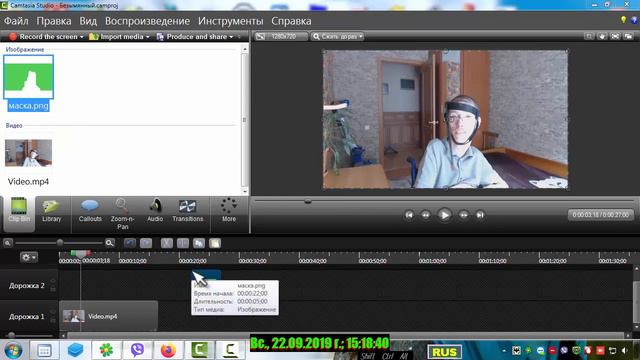Click the cut (scissors) timeline button
This screenshot has width=640, height=360.
(x=167, y=243)
